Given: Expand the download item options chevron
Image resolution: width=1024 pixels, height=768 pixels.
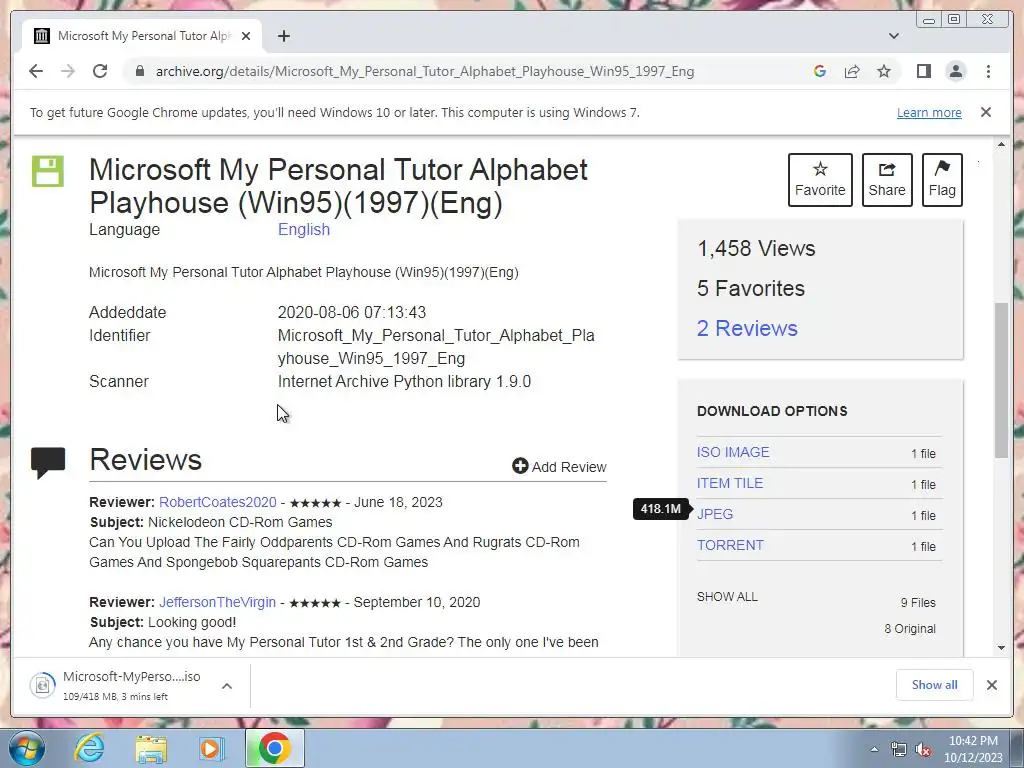Looking at the screenshot, I should point(227,686).
